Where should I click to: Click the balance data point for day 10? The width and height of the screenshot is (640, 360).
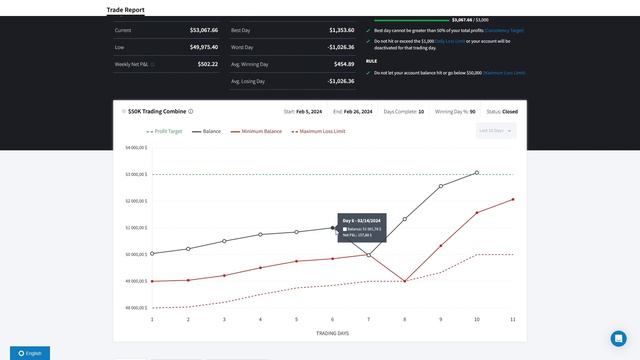click(477, 173)
